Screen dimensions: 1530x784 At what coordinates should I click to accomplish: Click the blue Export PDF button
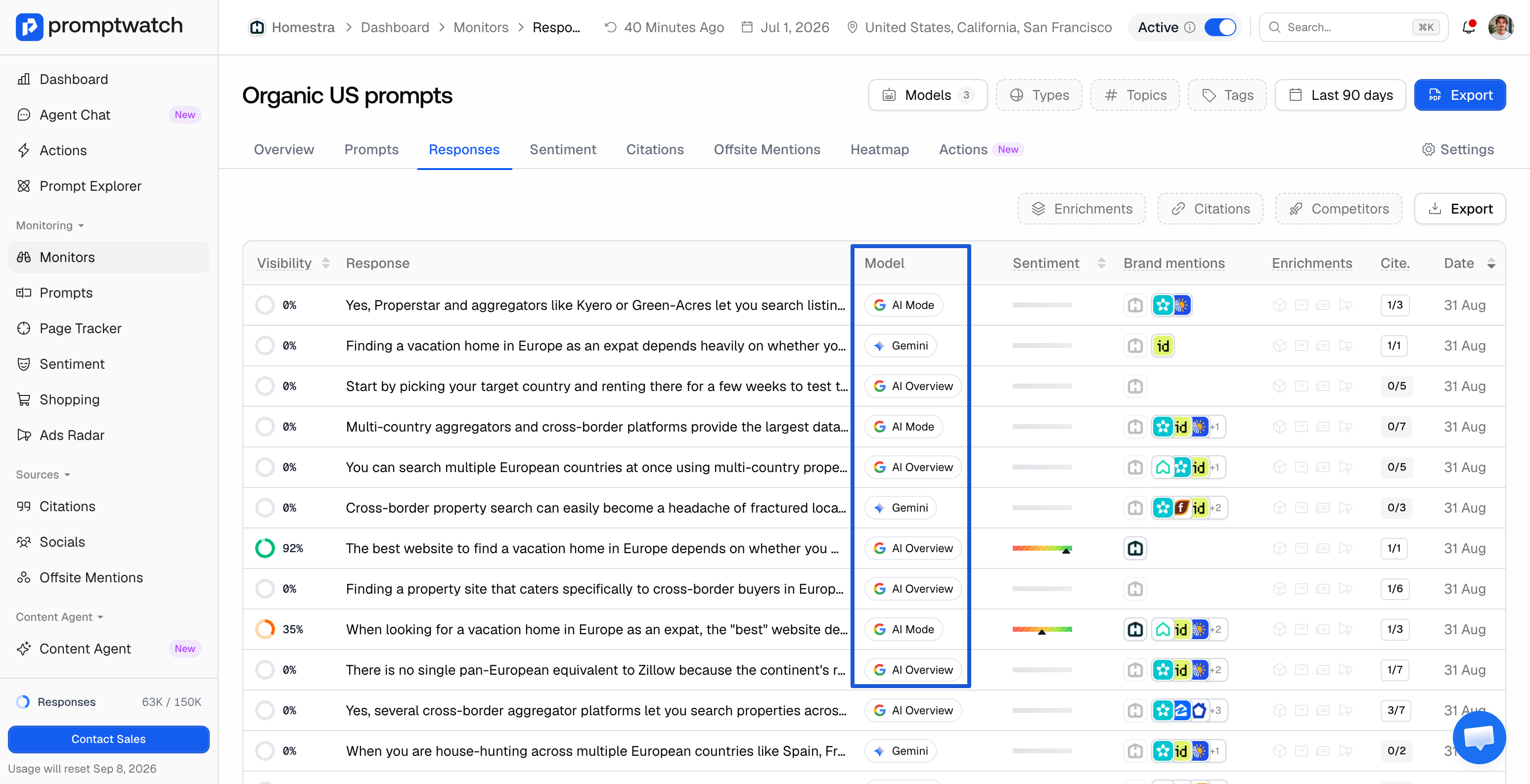[1460, 95]
